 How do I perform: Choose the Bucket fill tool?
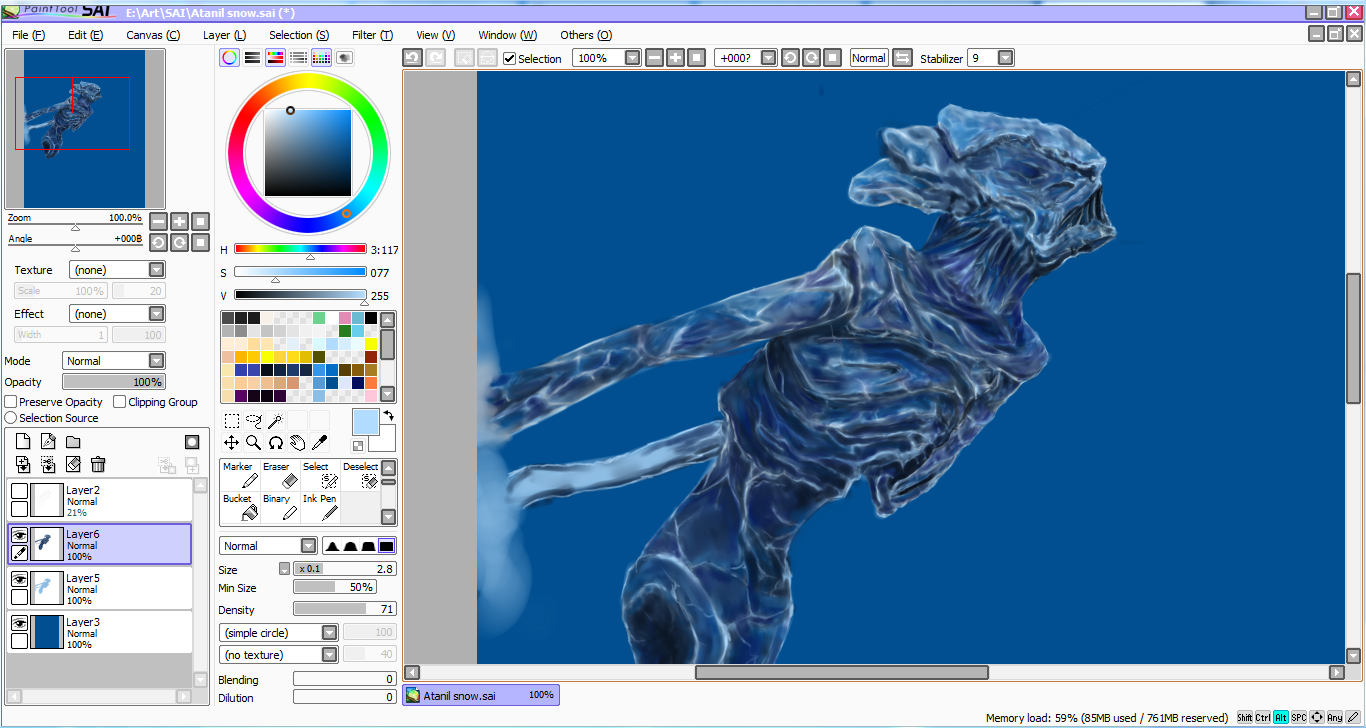pyautogui.click(x=240, y=507)
